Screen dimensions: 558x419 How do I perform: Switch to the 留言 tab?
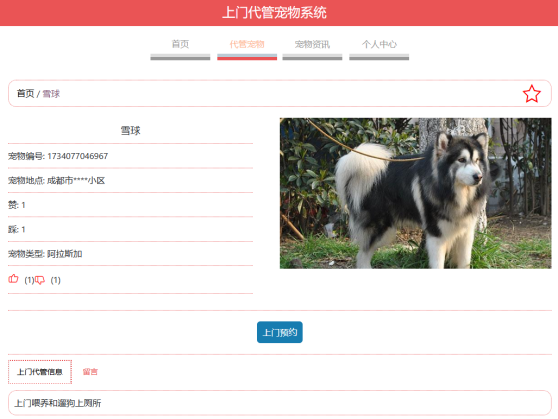pos(90,372)
